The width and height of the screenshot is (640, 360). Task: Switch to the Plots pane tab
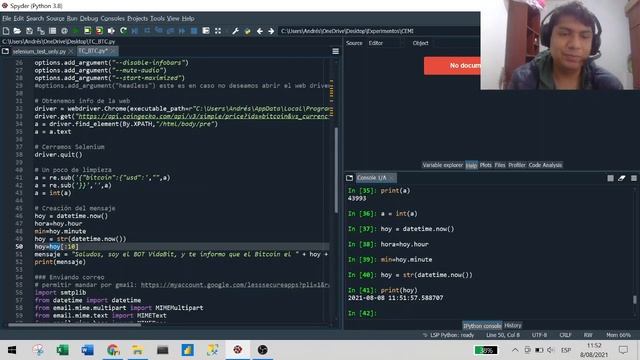coord(486,165)
